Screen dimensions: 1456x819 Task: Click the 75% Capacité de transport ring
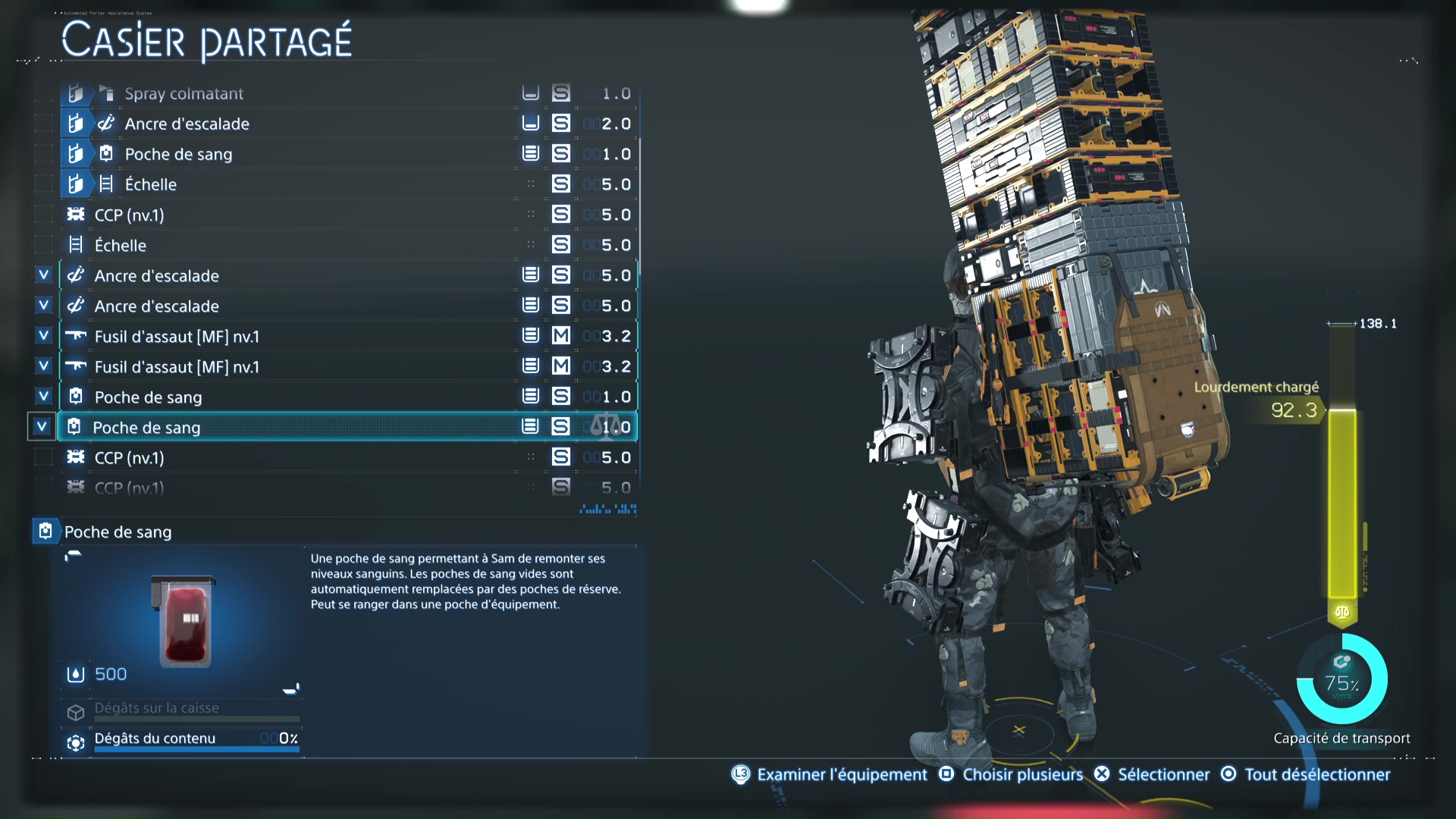pyautogui.click(x=1342, y=679)
